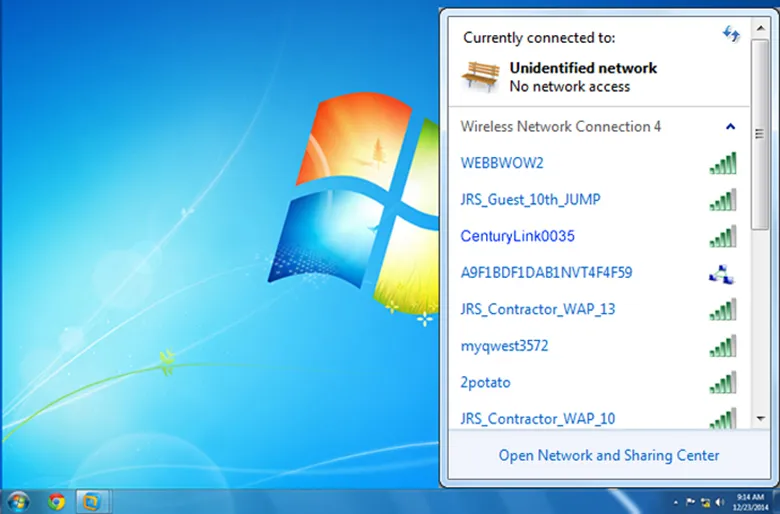
Task: Click signal strength icon beside 2potato
Action: pyautogui.click(x=722, y=383)
